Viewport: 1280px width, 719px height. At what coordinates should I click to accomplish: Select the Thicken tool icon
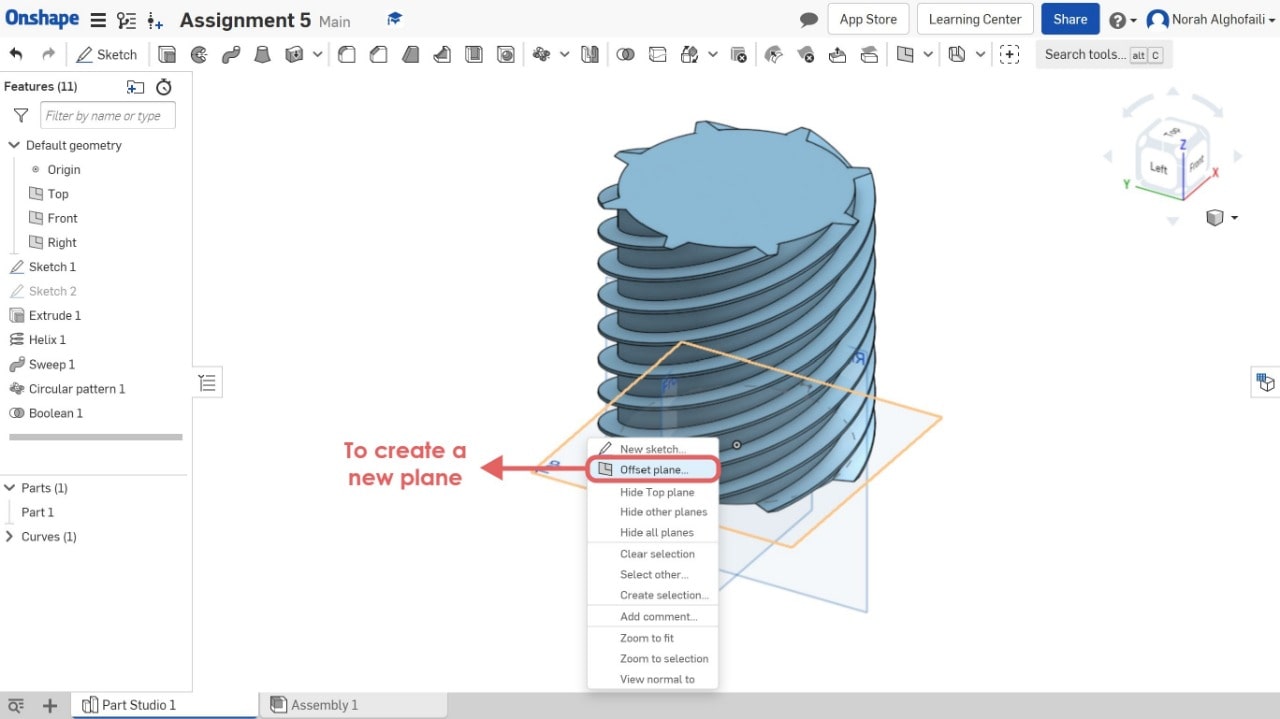point(294,55)
